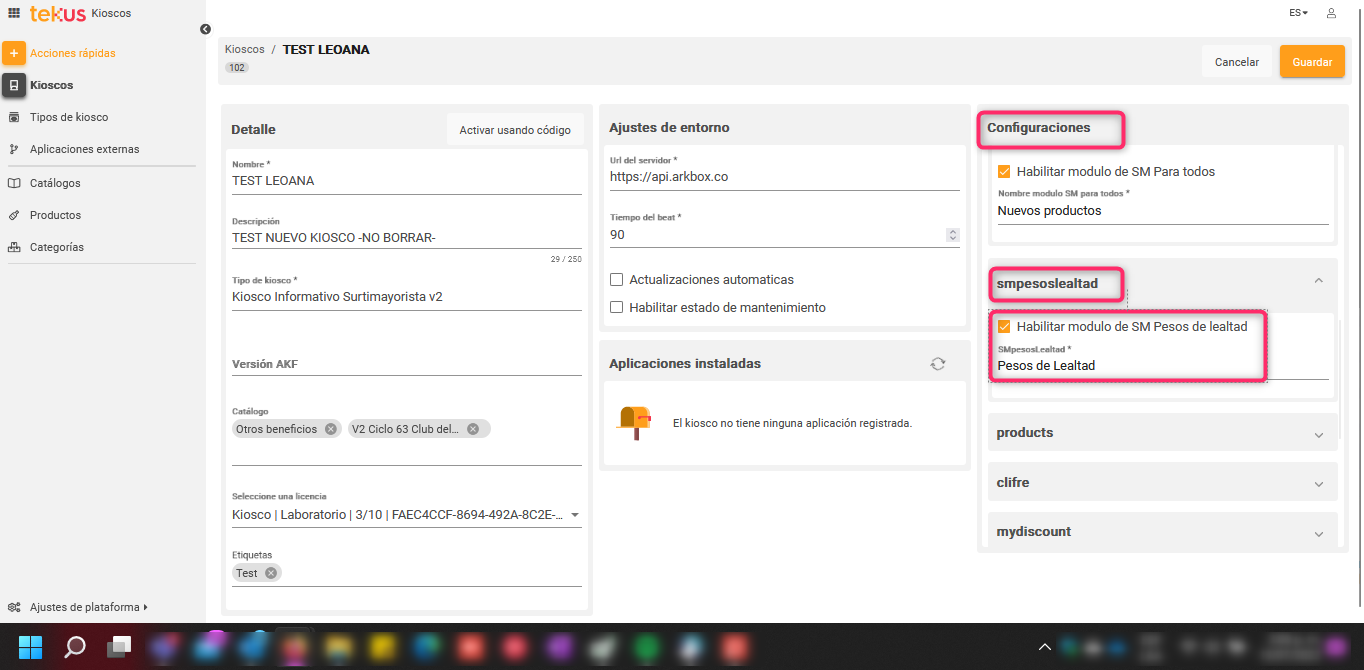Open the user account icon
1364x670 pixels.
pyautogui.click(x=1331, y=13)
